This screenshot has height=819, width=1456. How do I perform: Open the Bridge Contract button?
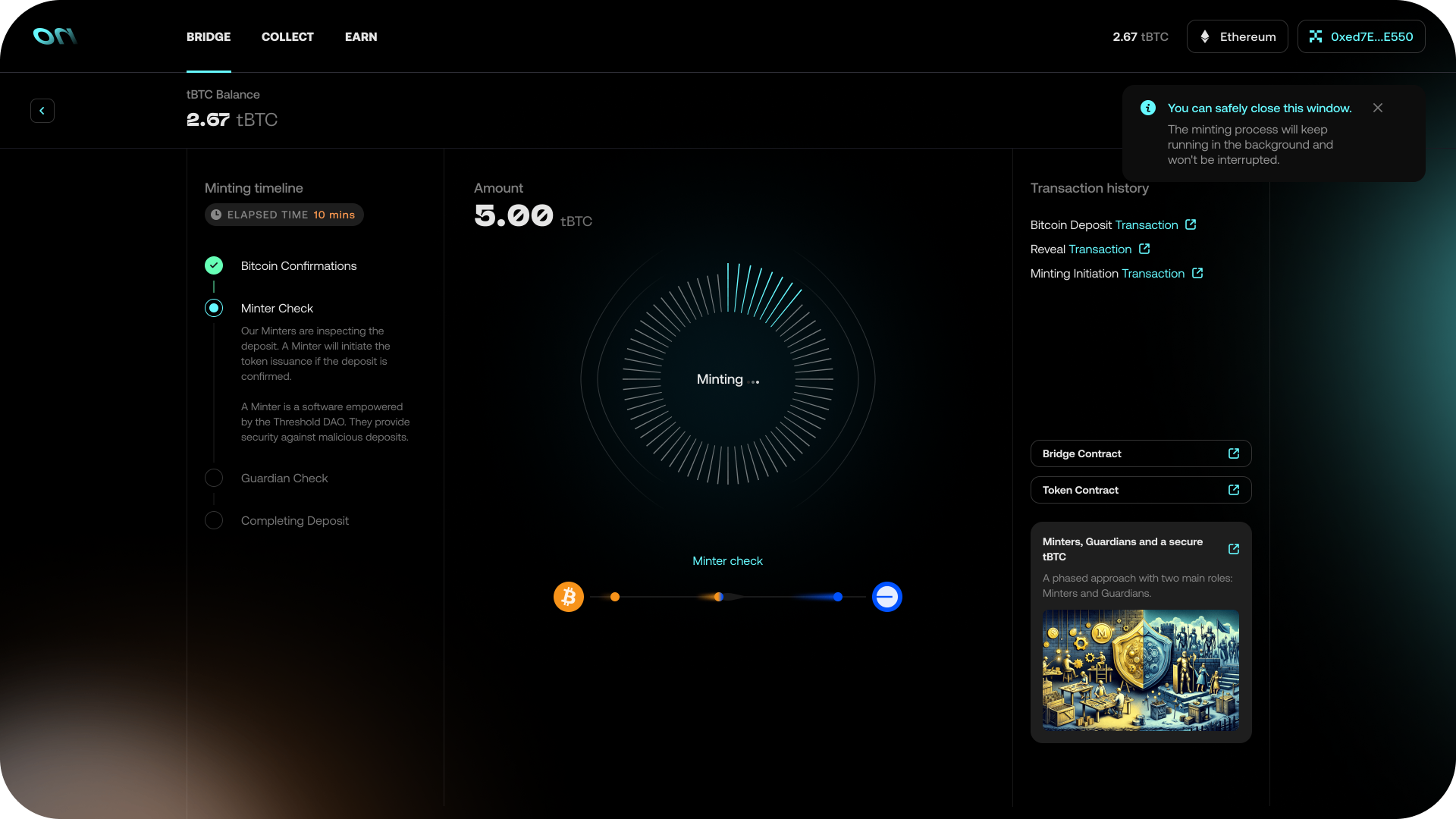[1141, 453]
